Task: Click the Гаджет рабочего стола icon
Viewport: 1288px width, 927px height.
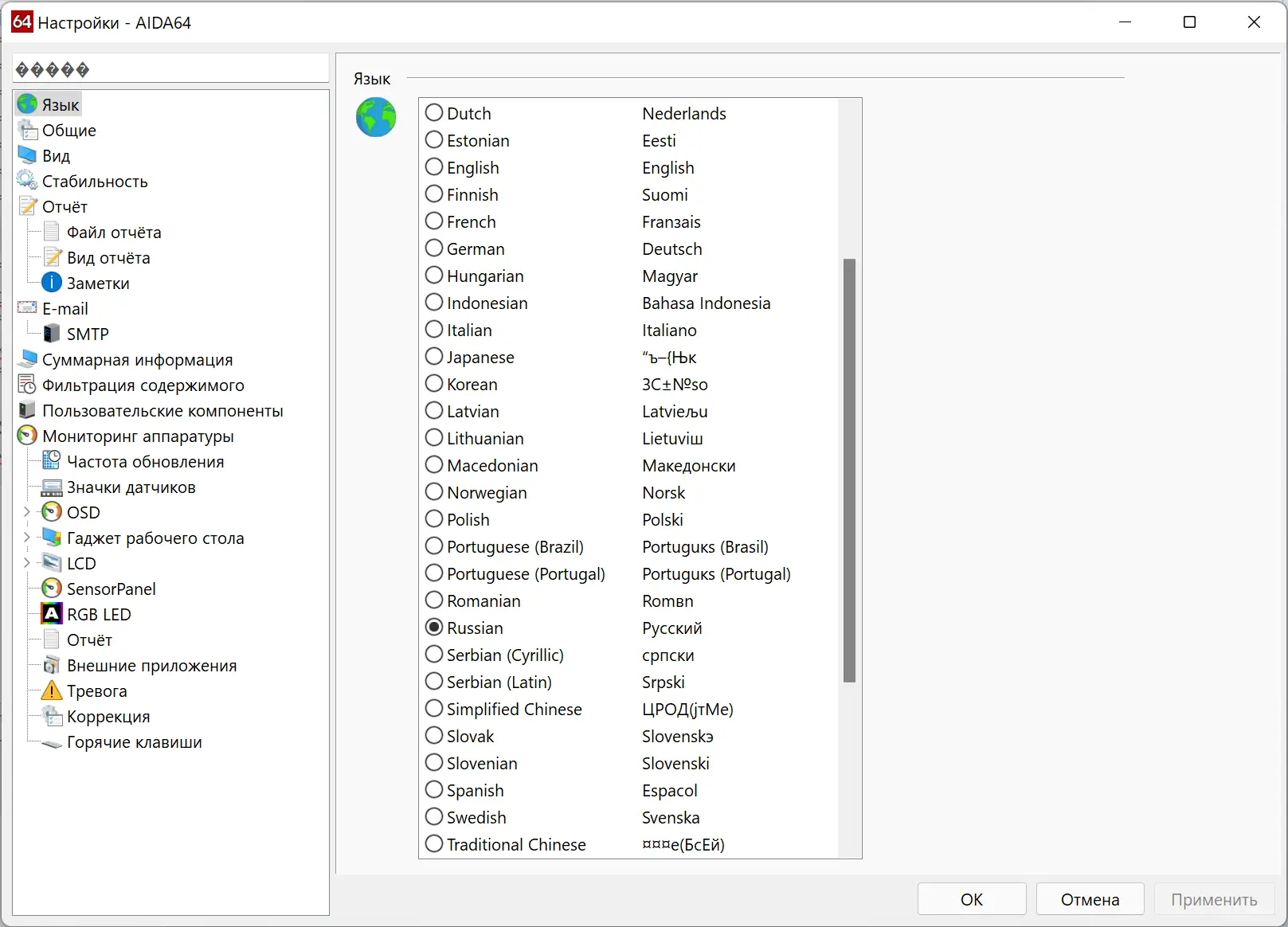Action: pos(52,538)
